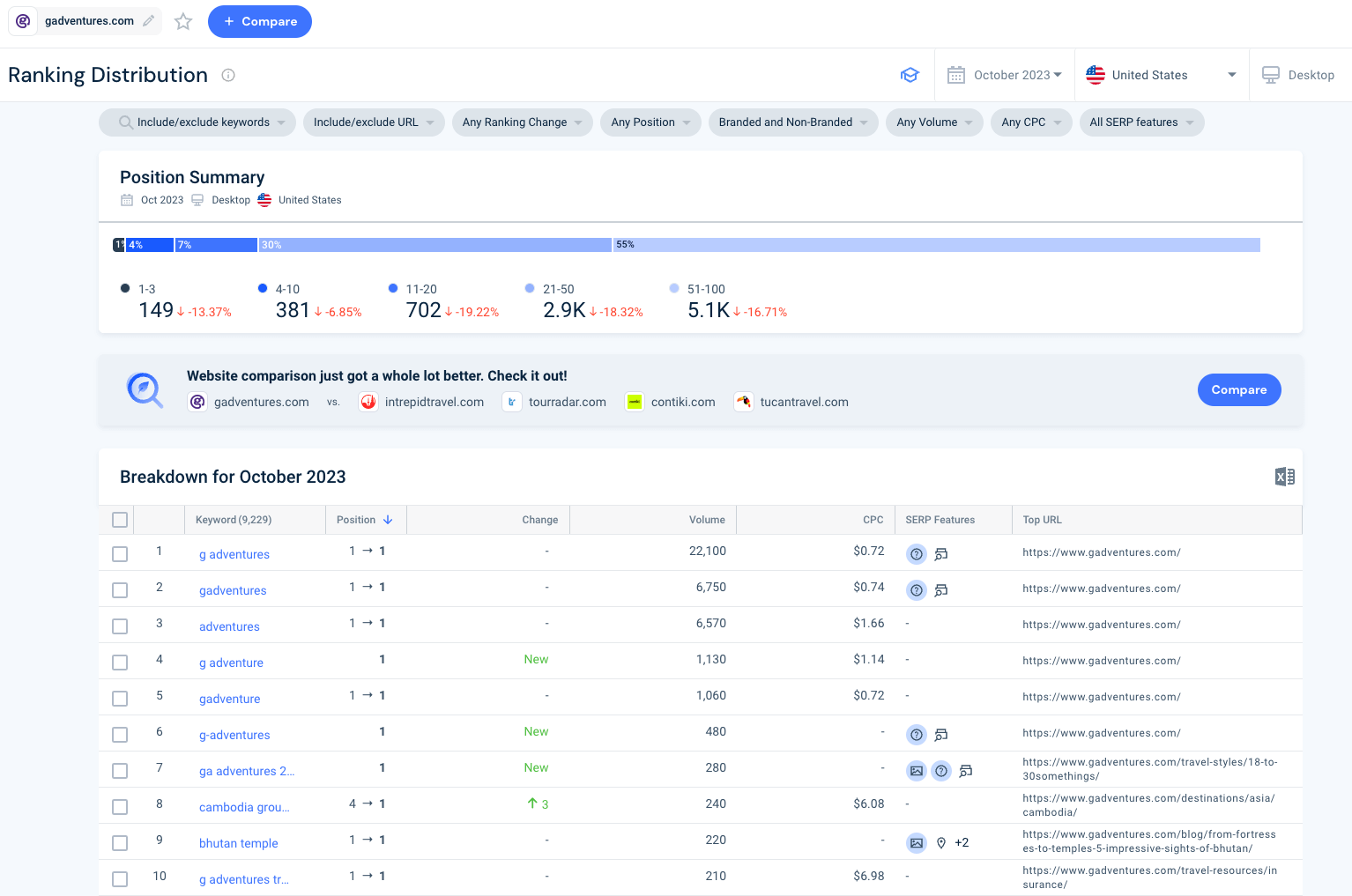Click the calendar icon beside October 2023
Viewport: 1352px width, 896px height.
pyautogui.click(x=956, y=75)
